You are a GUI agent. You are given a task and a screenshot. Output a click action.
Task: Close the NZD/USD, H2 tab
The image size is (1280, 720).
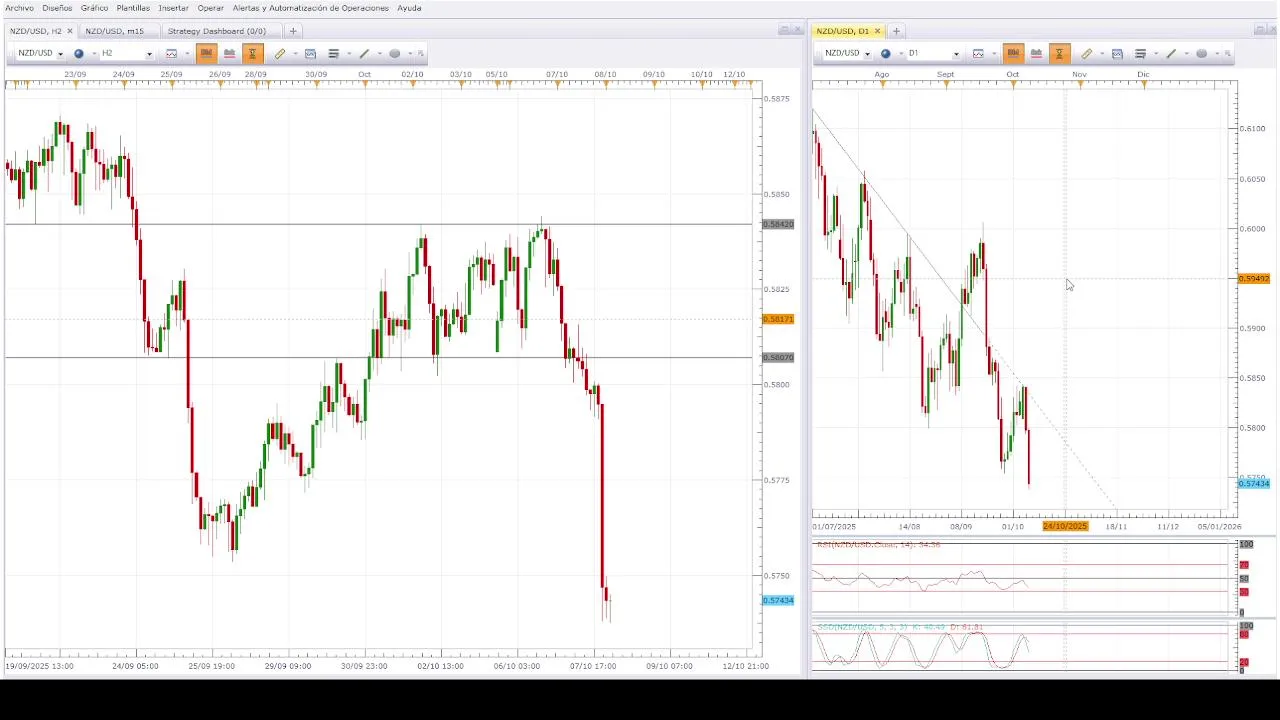click(69, 31)
